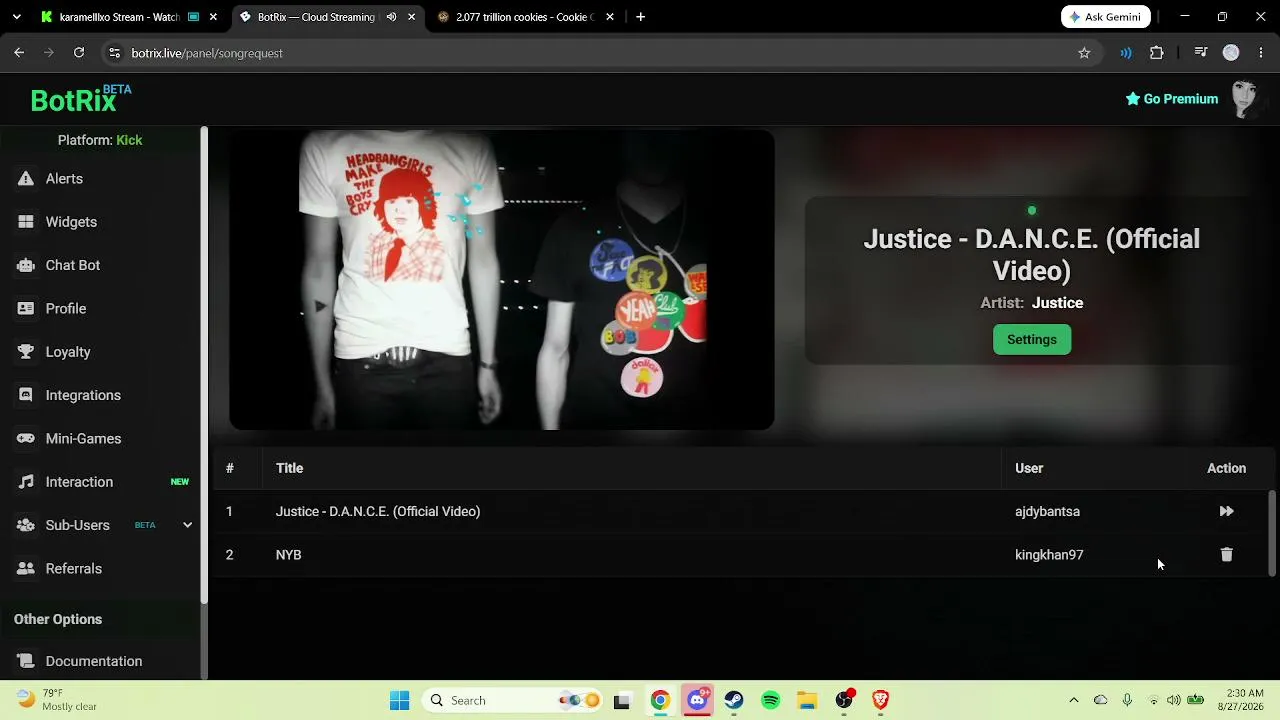
Task: Open a new browser tab
Action: coord(640,17)
